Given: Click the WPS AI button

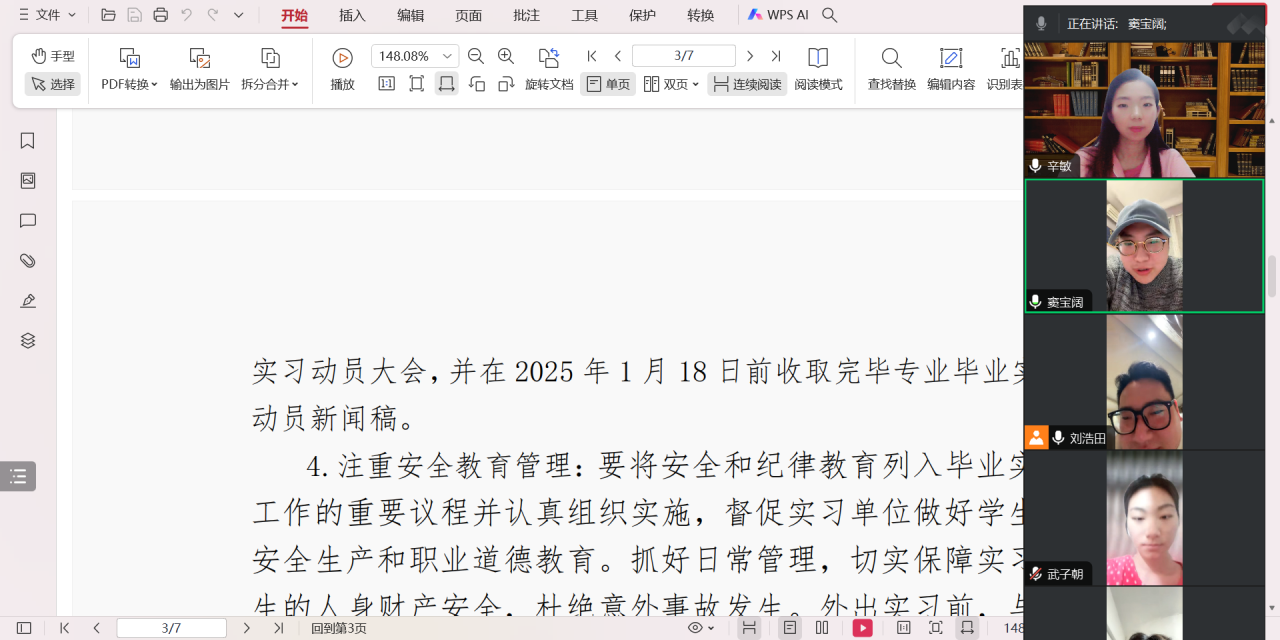Looking at the screenshot, I should click(x=778, y=15).
